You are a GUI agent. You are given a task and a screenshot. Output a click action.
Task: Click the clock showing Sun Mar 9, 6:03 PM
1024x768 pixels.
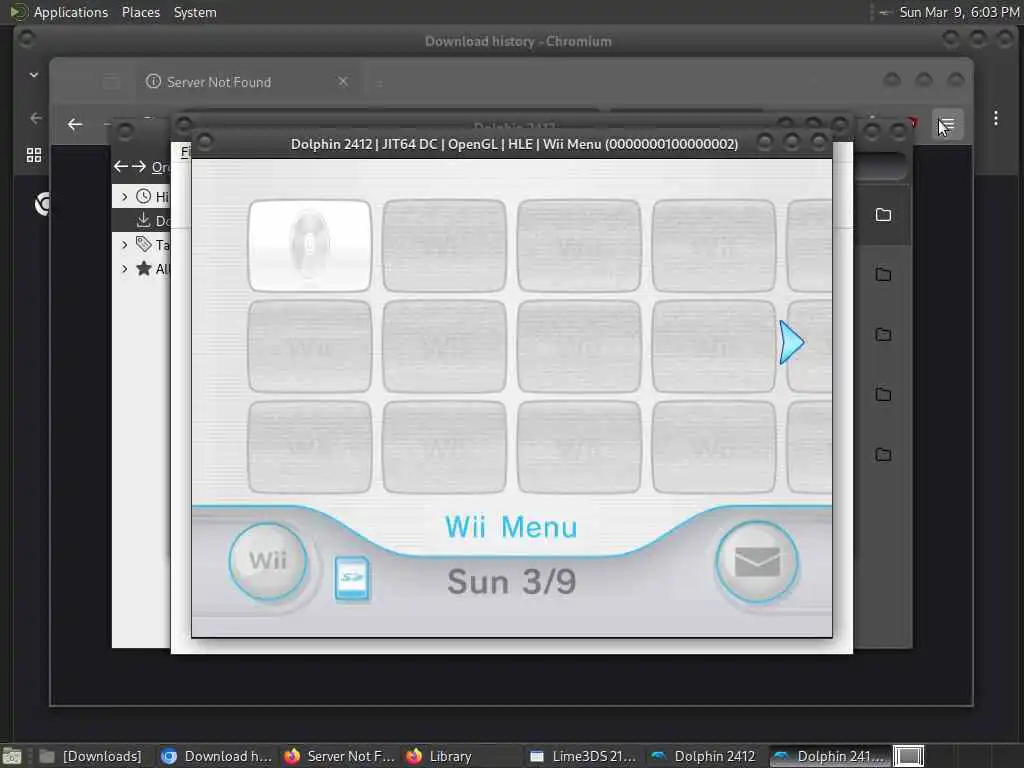click(x=959, y=12)
